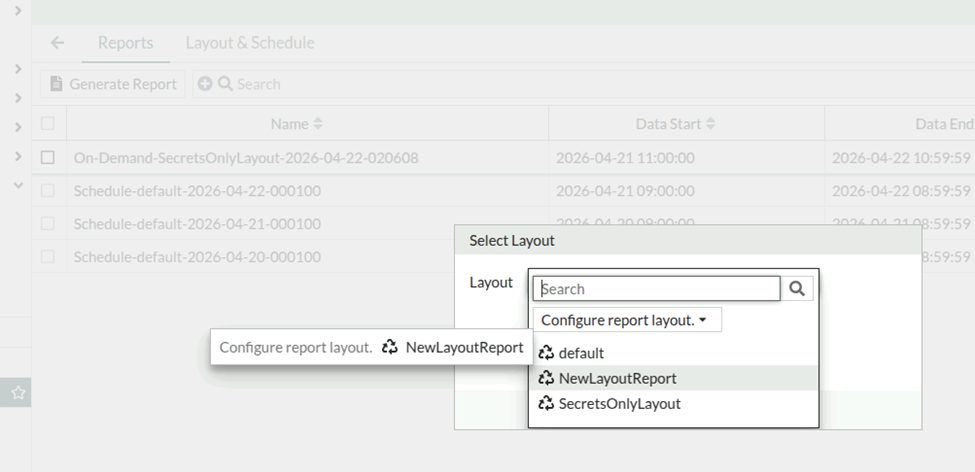Click the magnifier button in Layout search box
975x472 pixels.
pyautogui.click(x=797, y=289)
